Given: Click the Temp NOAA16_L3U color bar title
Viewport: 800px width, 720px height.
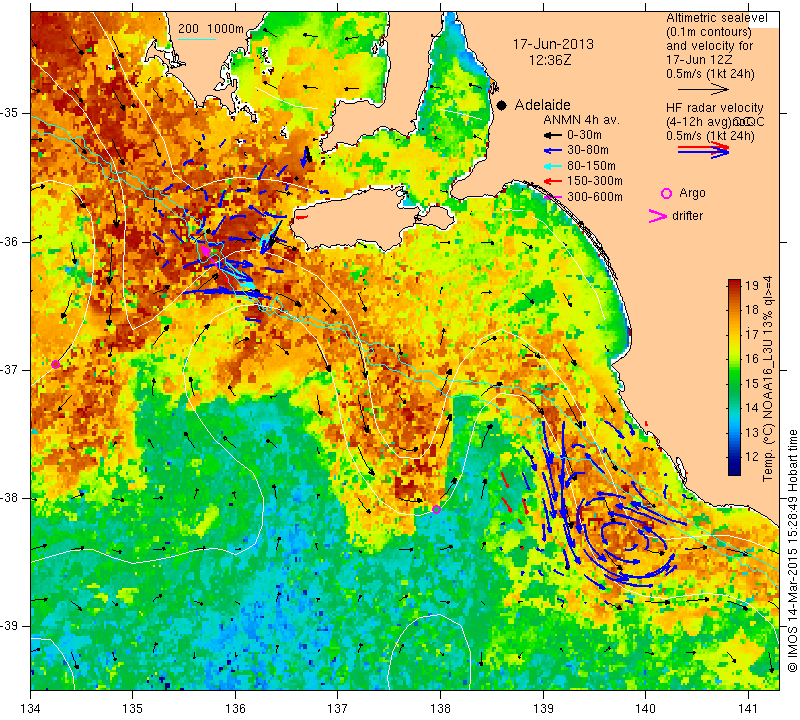Looking at the screenshot, I should tap(767, 379).
